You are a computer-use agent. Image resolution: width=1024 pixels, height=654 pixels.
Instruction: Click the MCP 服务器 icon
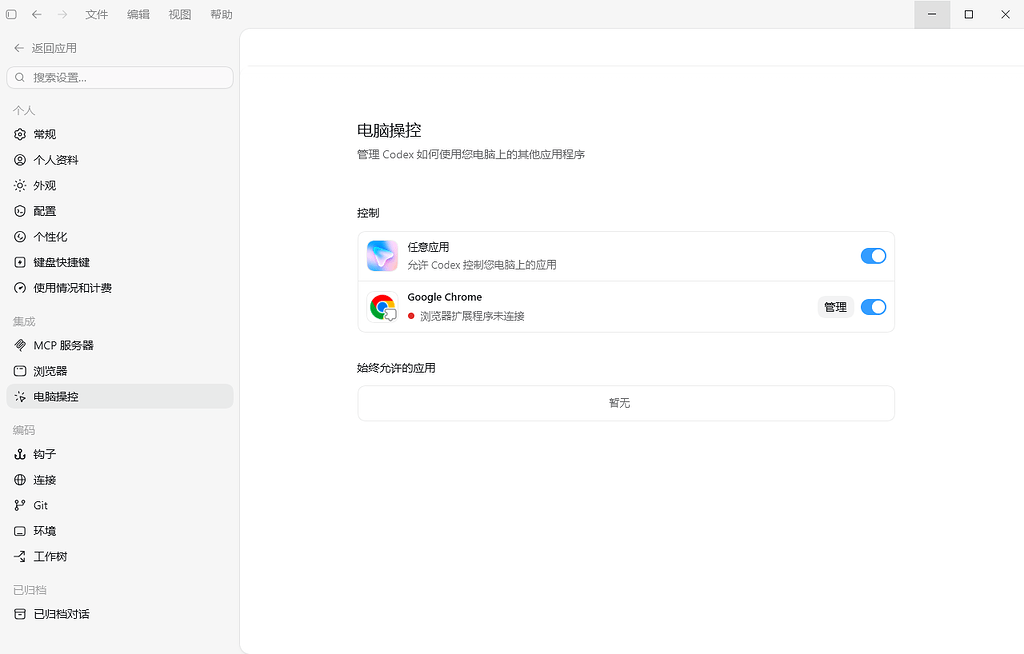(20, 346)
